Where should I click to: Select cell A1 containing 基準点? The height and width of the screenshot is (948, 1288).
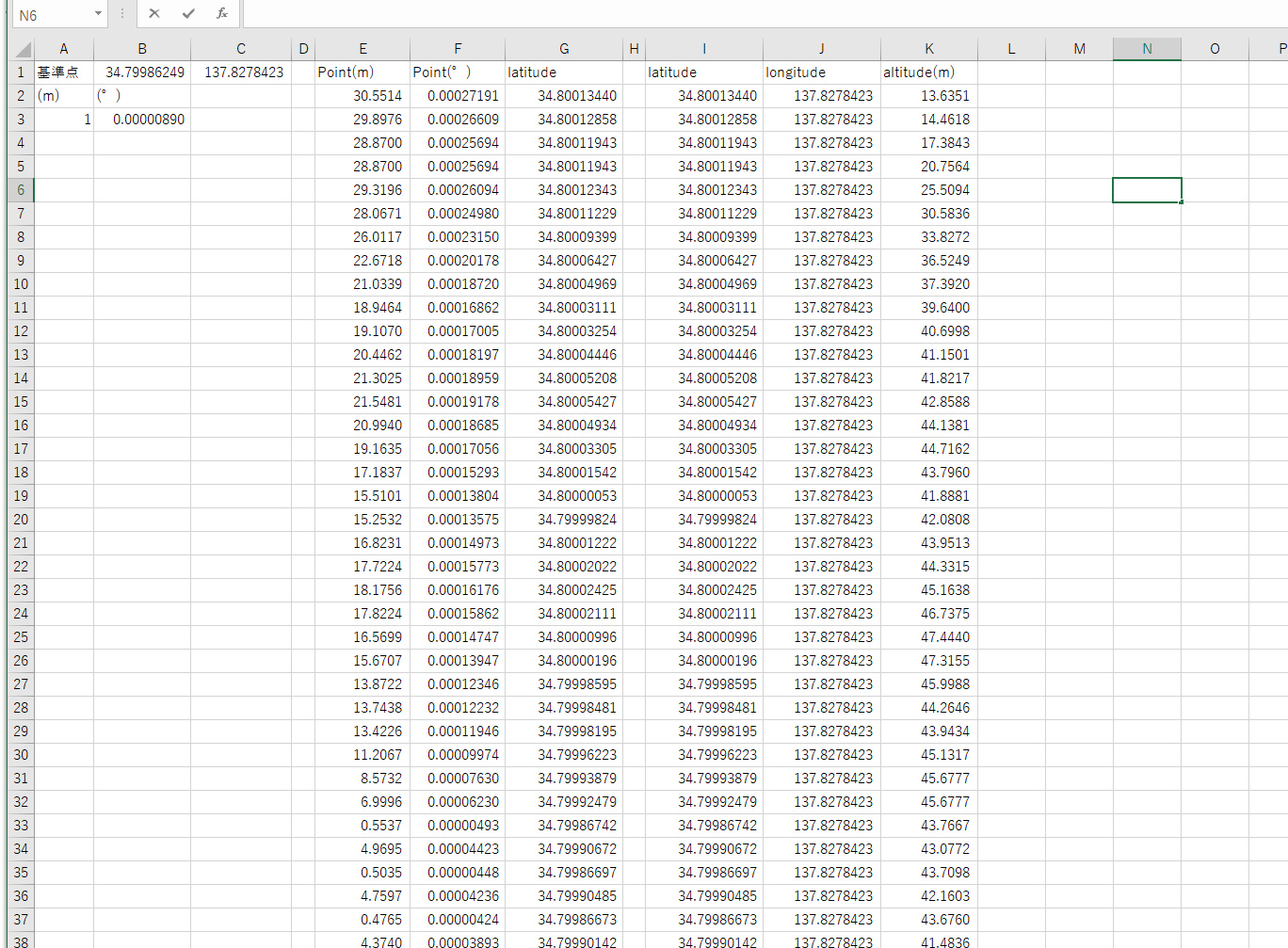click(63, 72)
